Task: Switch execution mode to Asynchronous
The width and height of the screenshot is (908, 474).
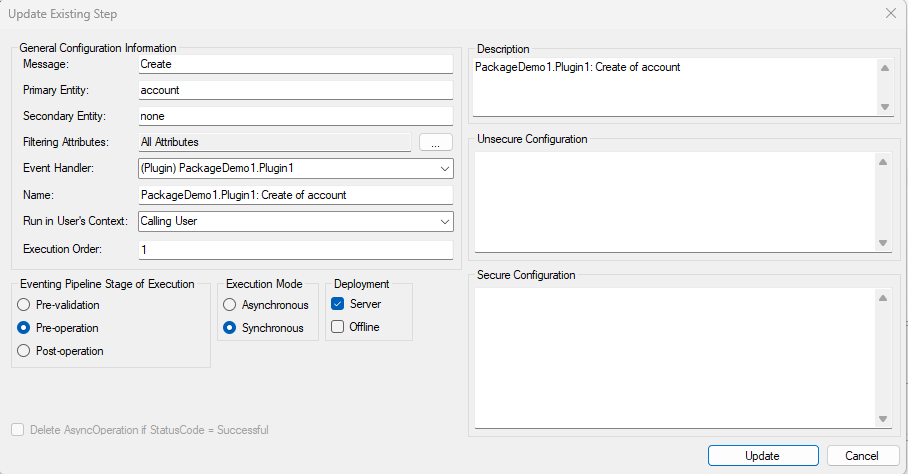Action: [230, 305]
